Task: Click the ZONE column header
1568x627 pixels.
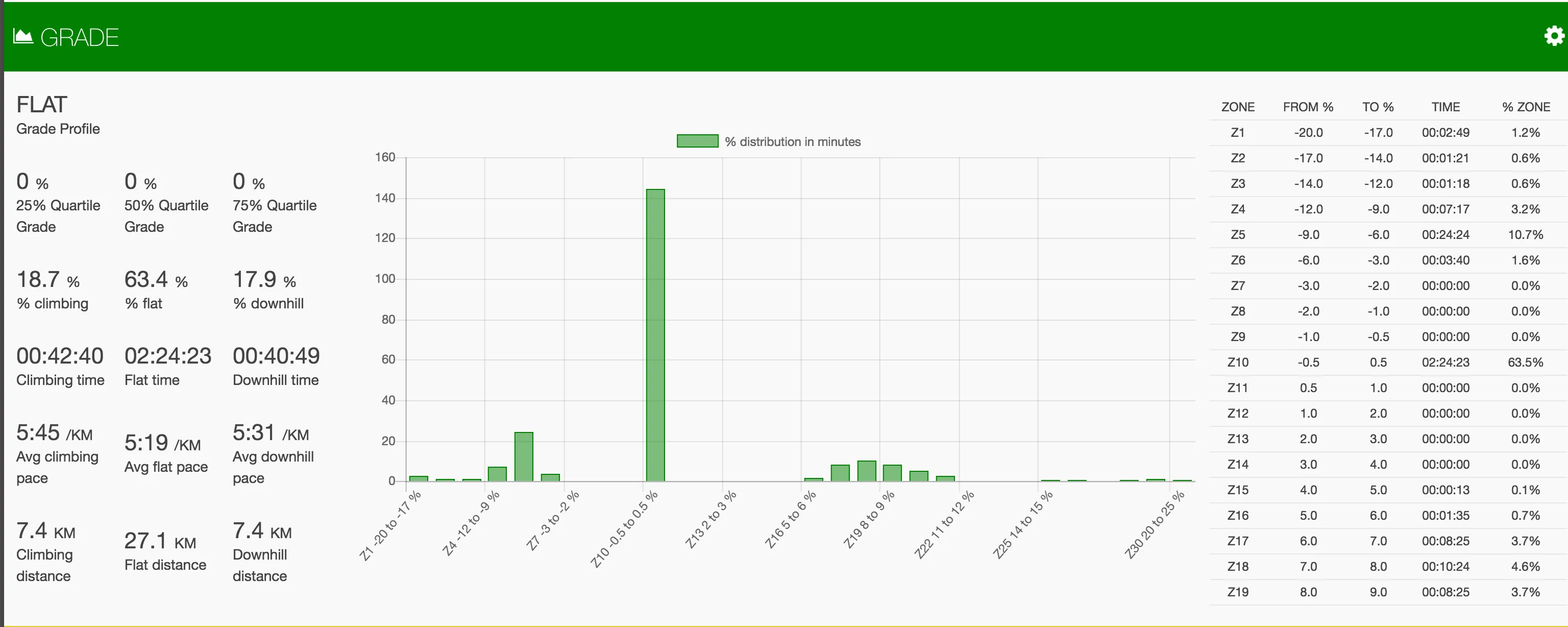Action: click(1237, 107)
